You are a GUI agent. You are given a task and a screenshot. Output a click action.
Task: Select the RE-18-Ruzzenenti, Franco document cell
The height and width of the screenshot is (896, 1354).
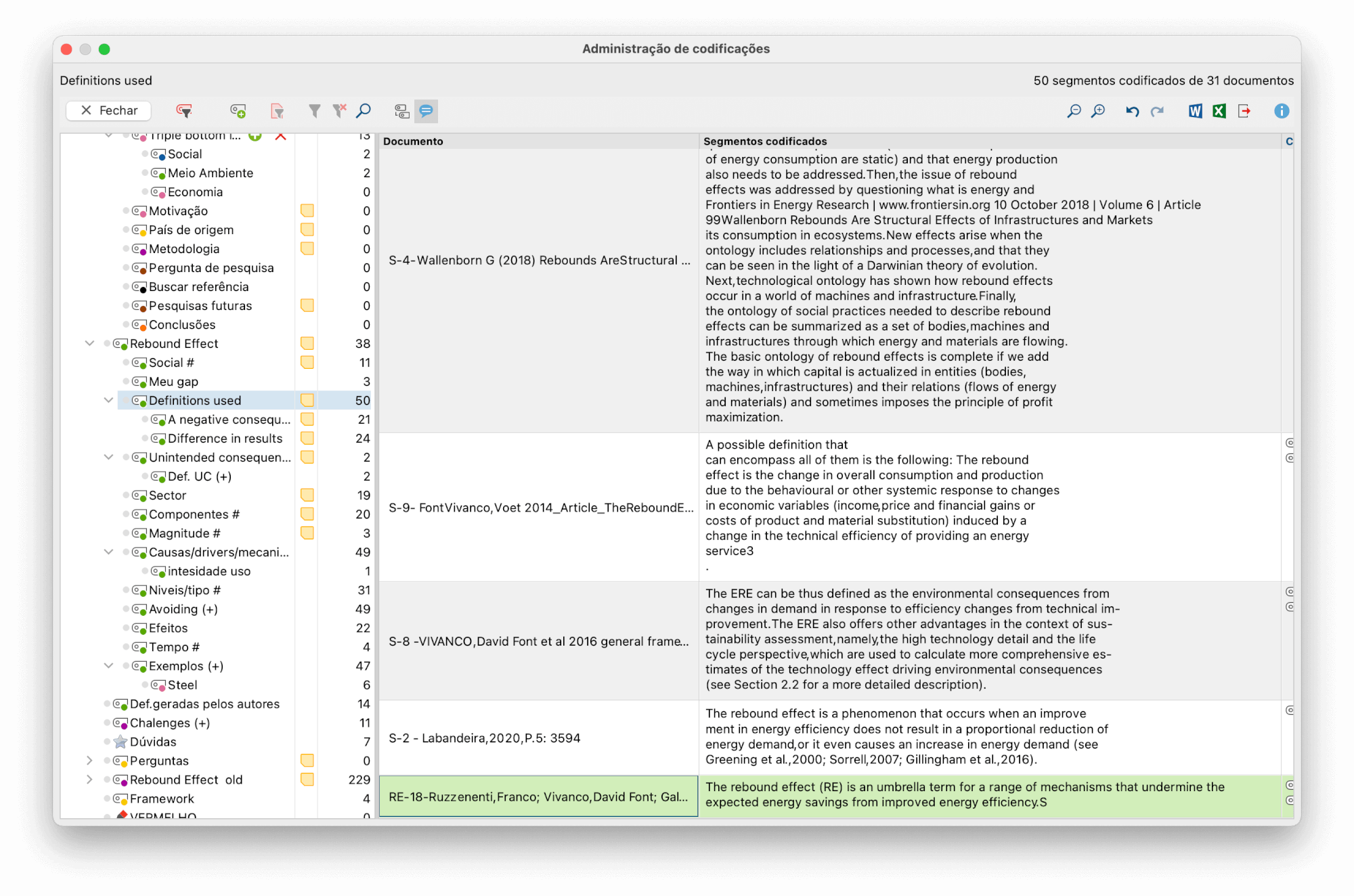tap(539, 797)
